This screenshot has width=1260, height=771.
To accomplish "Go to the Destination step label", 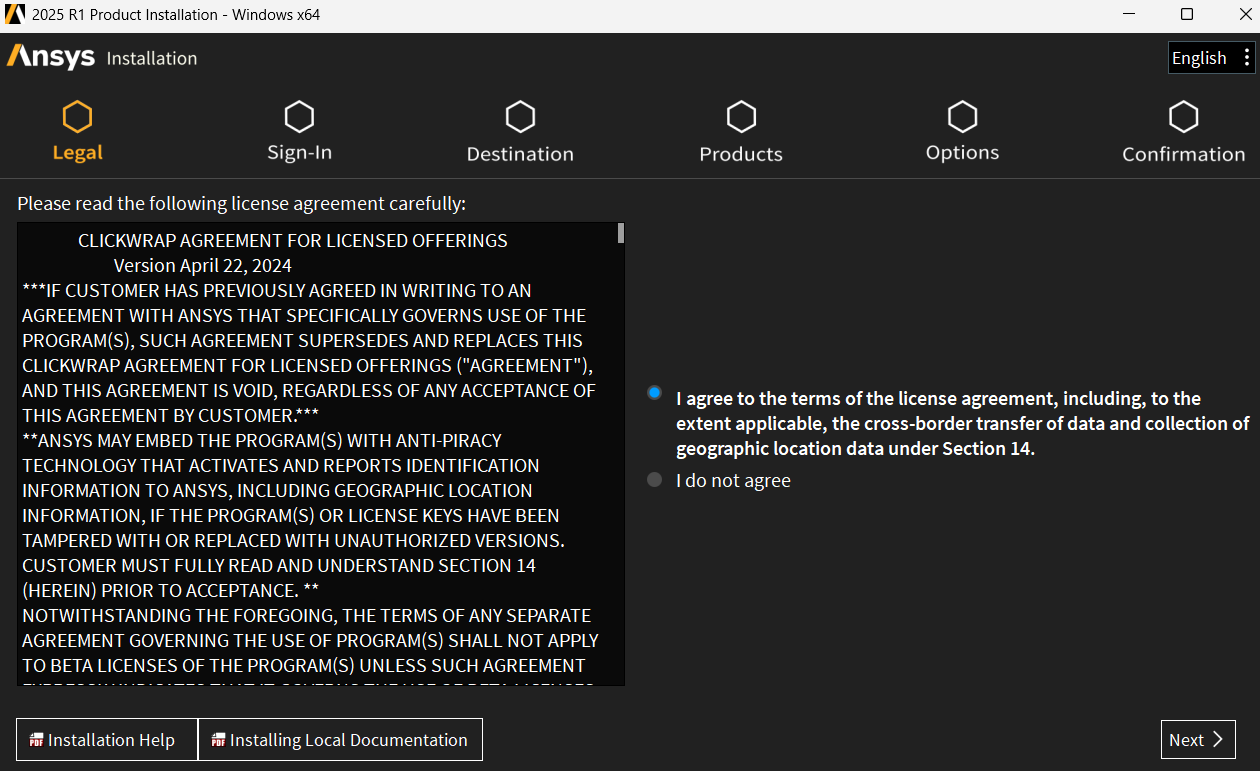I will pos(520,154).
